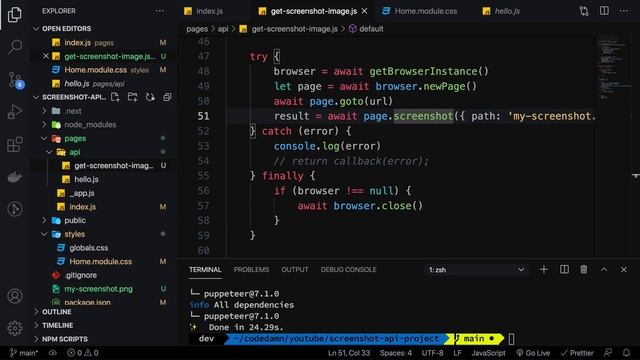Click the New Folder icon in explorer
This screenshot has height=360, width=640.
[x=132, y=97]
